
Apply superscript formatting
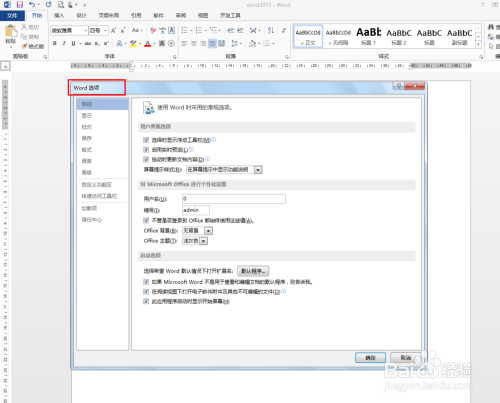(x=106, y=43)
